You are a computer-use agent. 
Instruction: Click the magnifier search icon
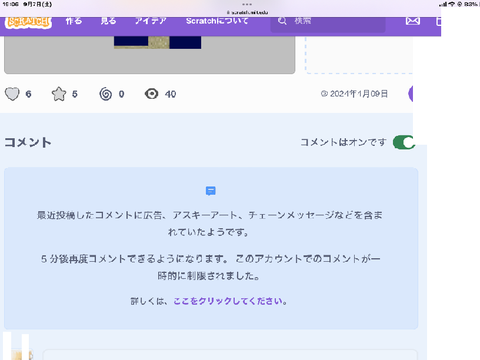282,21
